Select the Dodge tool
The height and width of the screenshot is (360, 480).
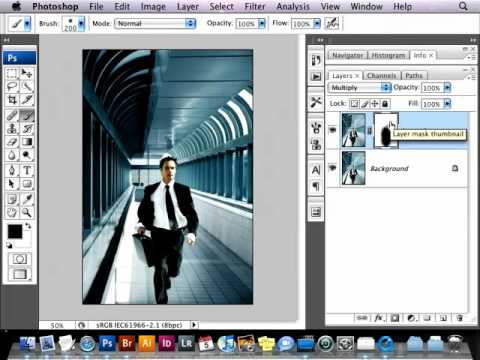(27, 155)
